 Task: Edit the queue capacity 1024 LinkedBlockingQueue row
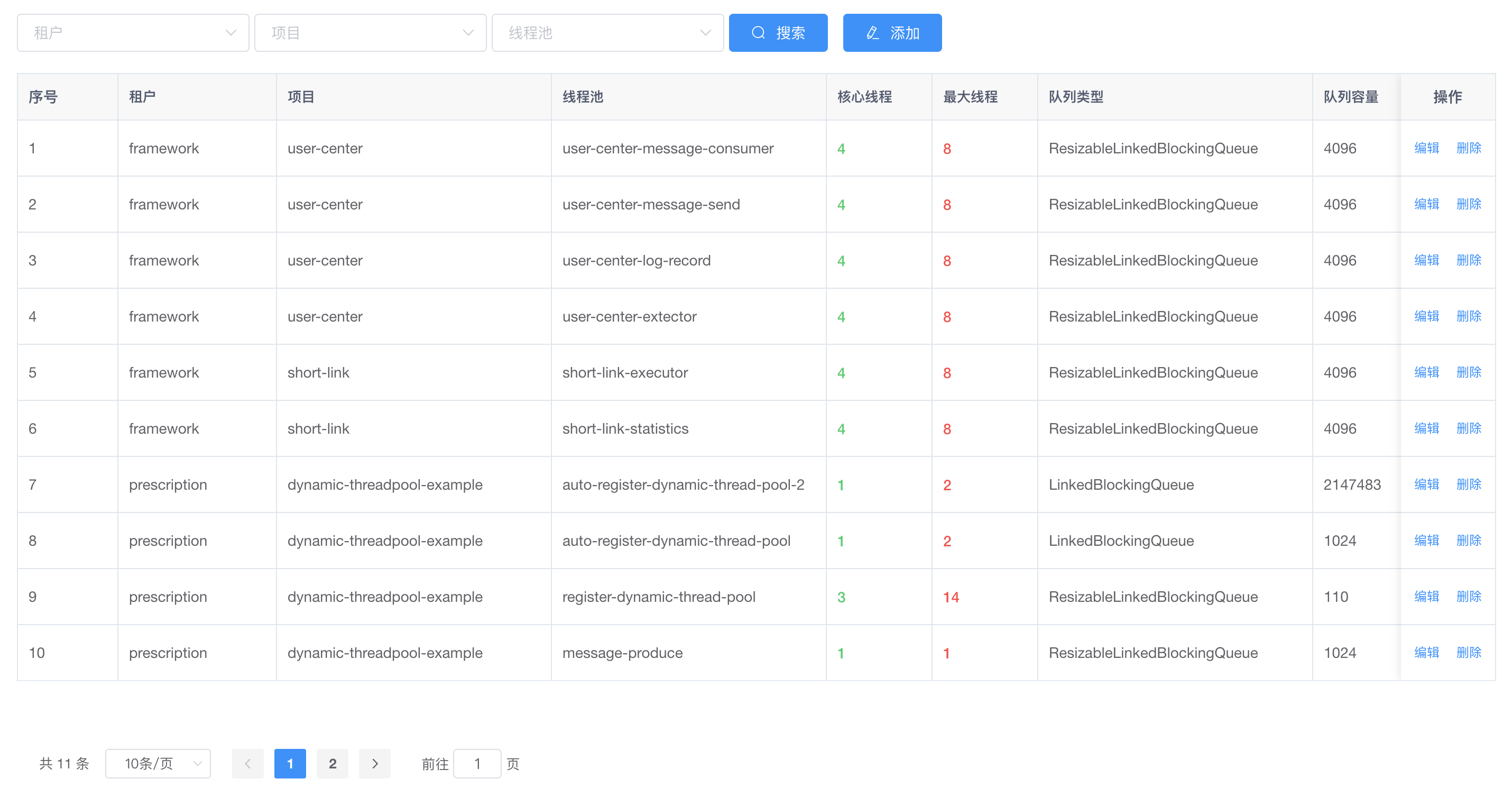[1426, 541]
